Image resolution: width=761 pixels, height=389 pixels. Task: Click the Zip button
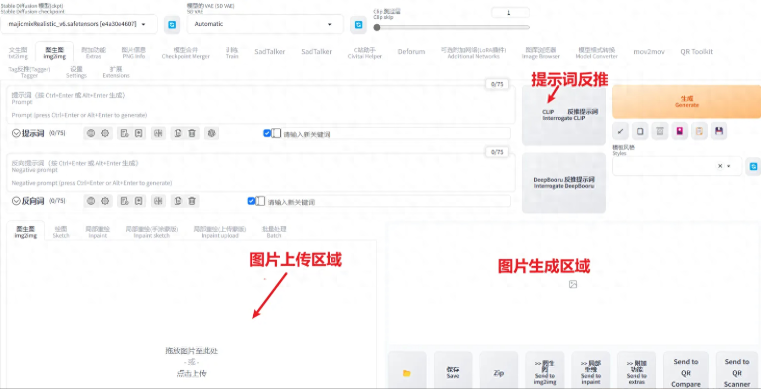[x=498, y=373]
